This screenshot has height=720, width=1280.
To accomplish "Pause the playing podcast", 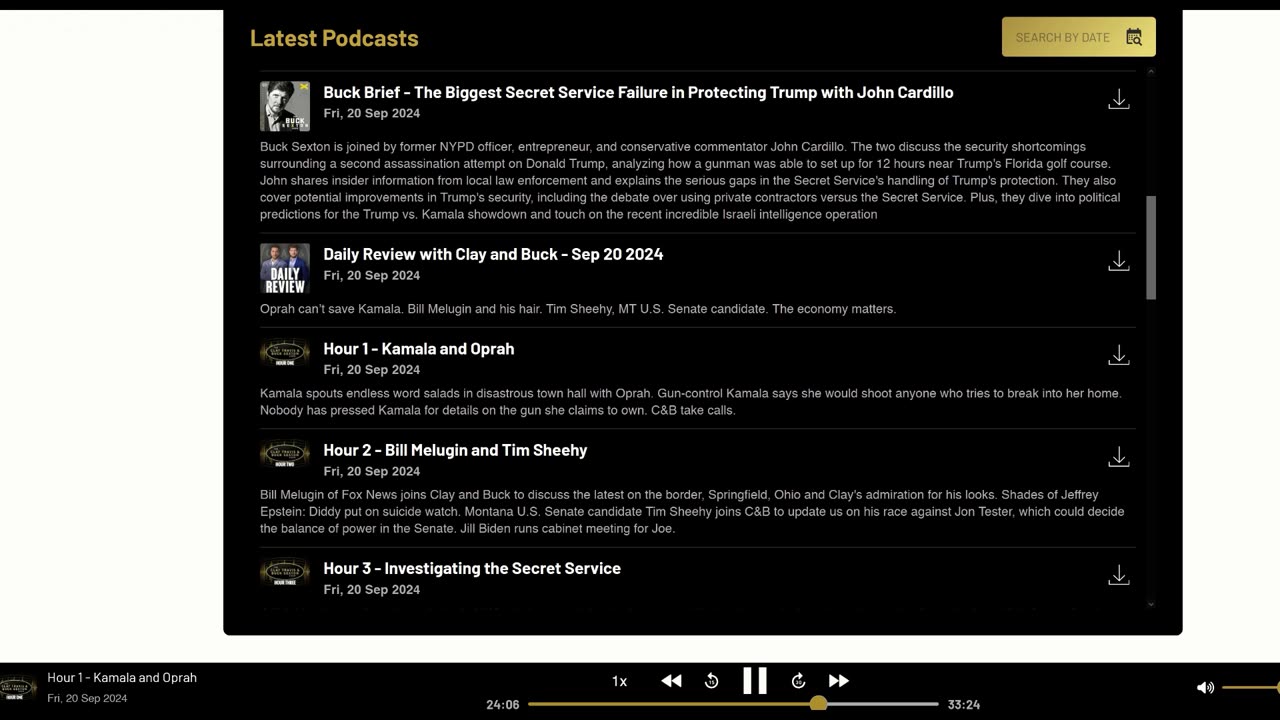I will tap(755, 681).
